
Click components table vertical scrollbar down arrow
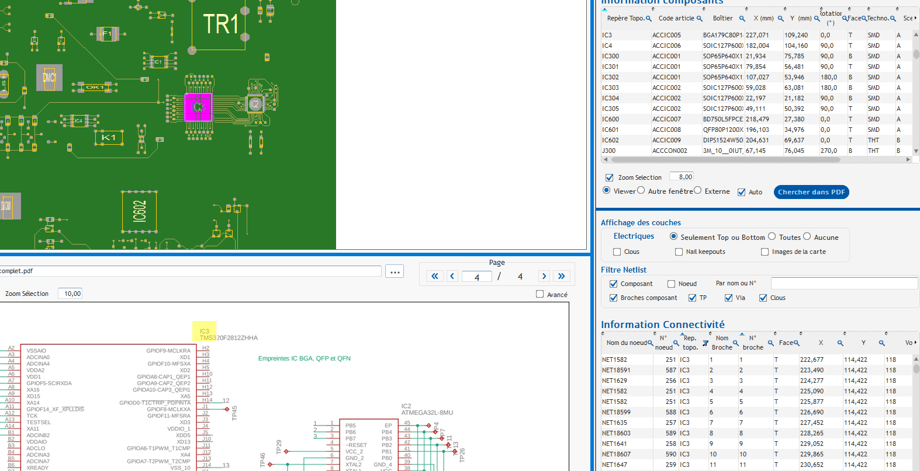916,151
